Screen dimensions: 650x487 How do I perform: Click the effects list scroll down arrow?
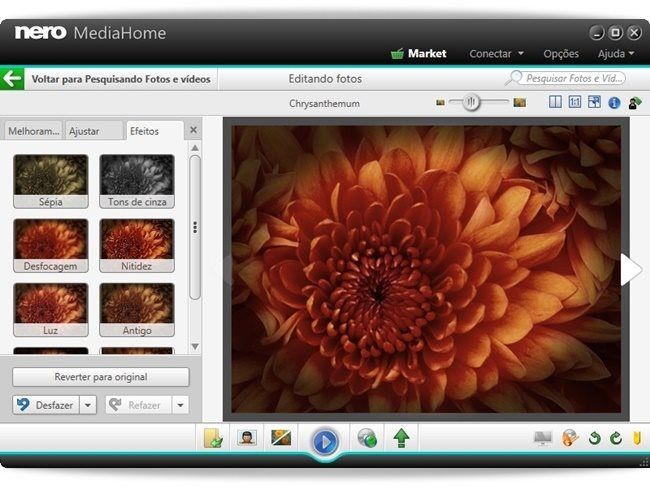click(x=195, y=346)
